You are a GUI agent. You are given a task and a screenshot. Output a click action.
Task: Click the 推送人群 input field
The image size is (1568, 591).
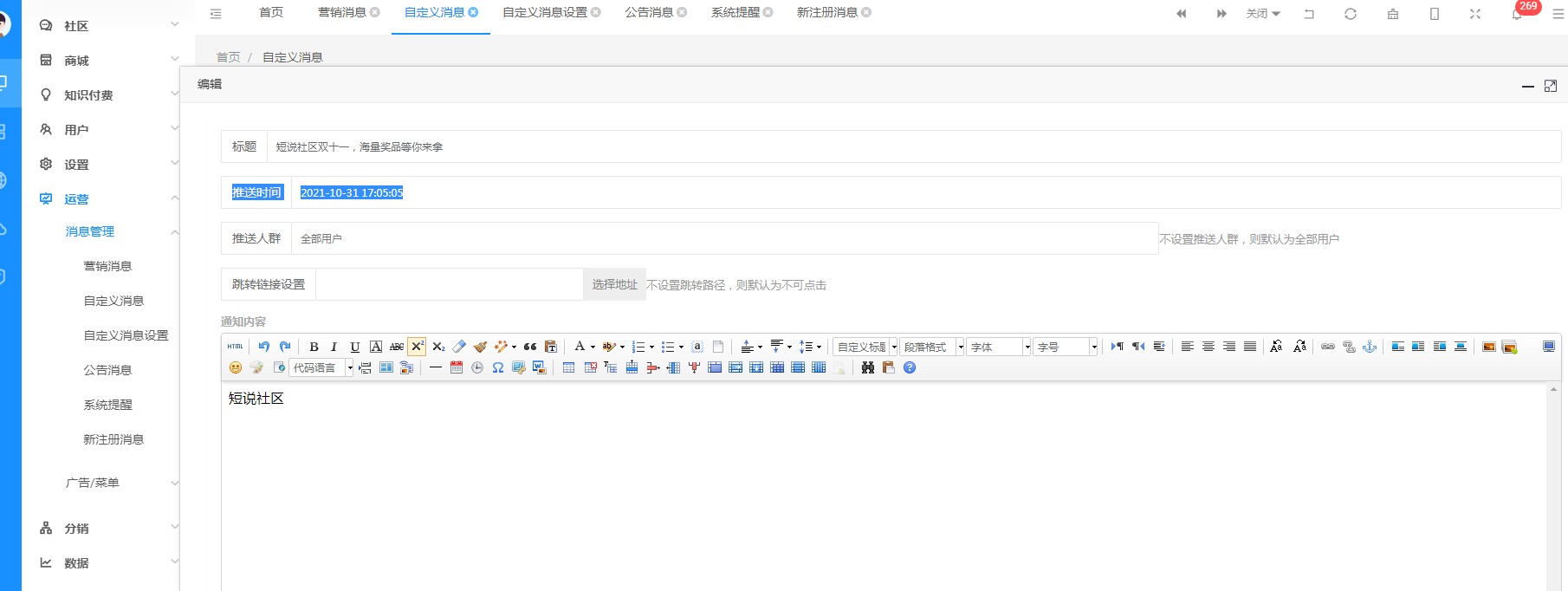tap(725, 238)
